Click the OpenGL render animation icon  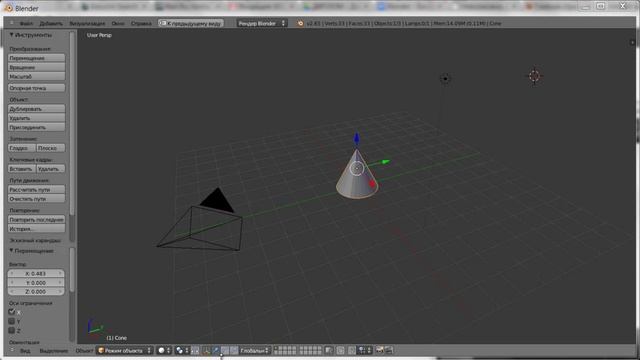click(389, 351)
